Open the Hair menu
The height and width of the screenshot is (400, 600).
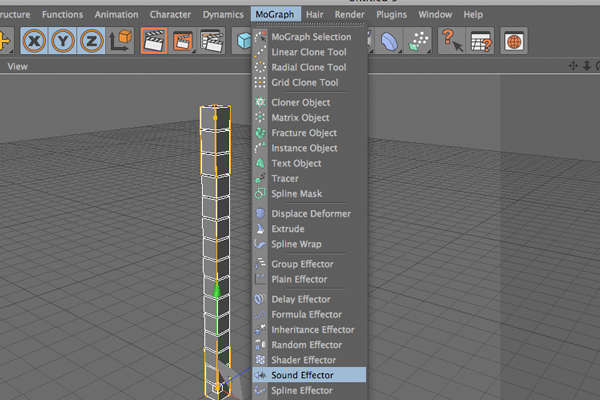(x=315, y=15)
